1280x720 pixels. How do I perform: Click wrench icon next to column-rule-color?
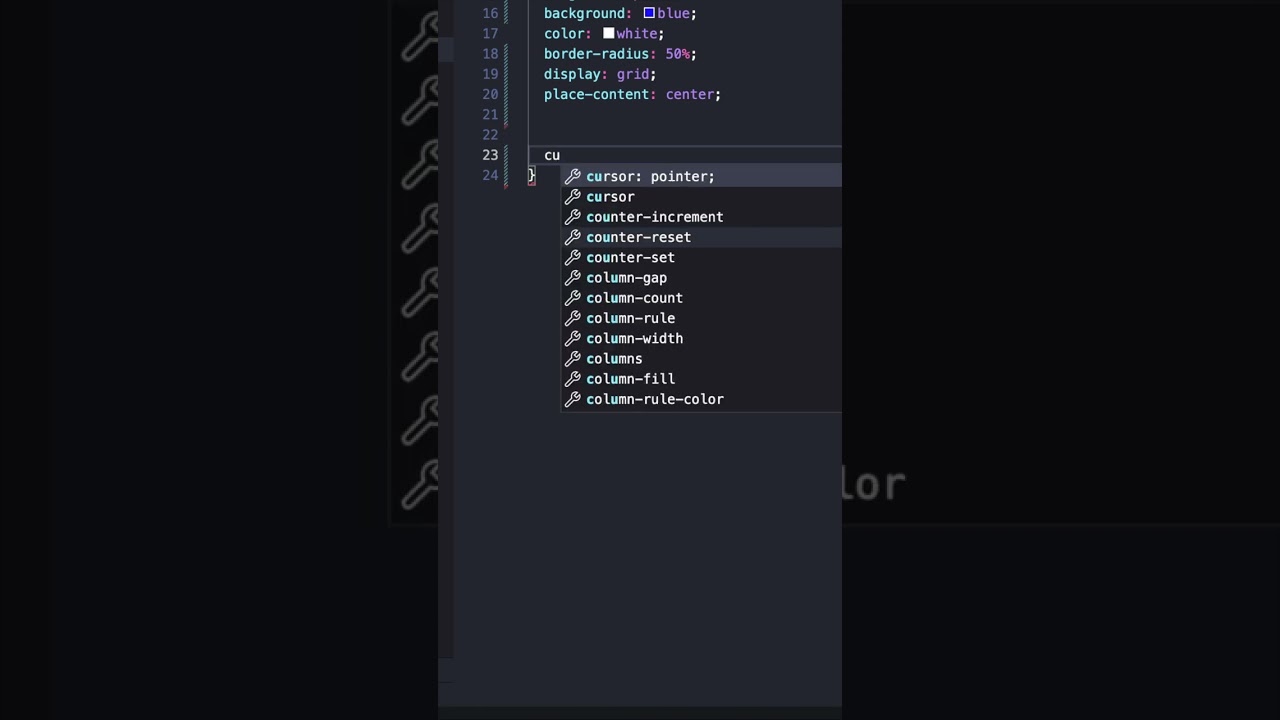pyautogui.click(x=573, y=399)
